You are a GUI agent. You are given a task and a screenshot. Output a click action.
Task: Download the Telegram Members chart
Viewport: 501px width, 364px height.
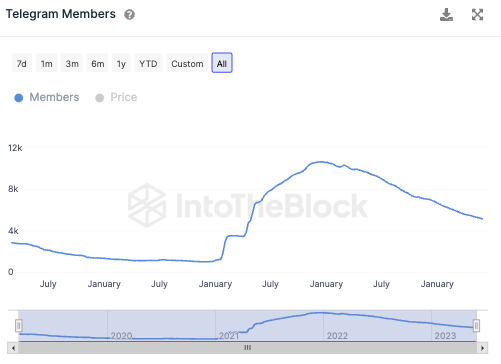pyautogui.click(x=446, y=15)
